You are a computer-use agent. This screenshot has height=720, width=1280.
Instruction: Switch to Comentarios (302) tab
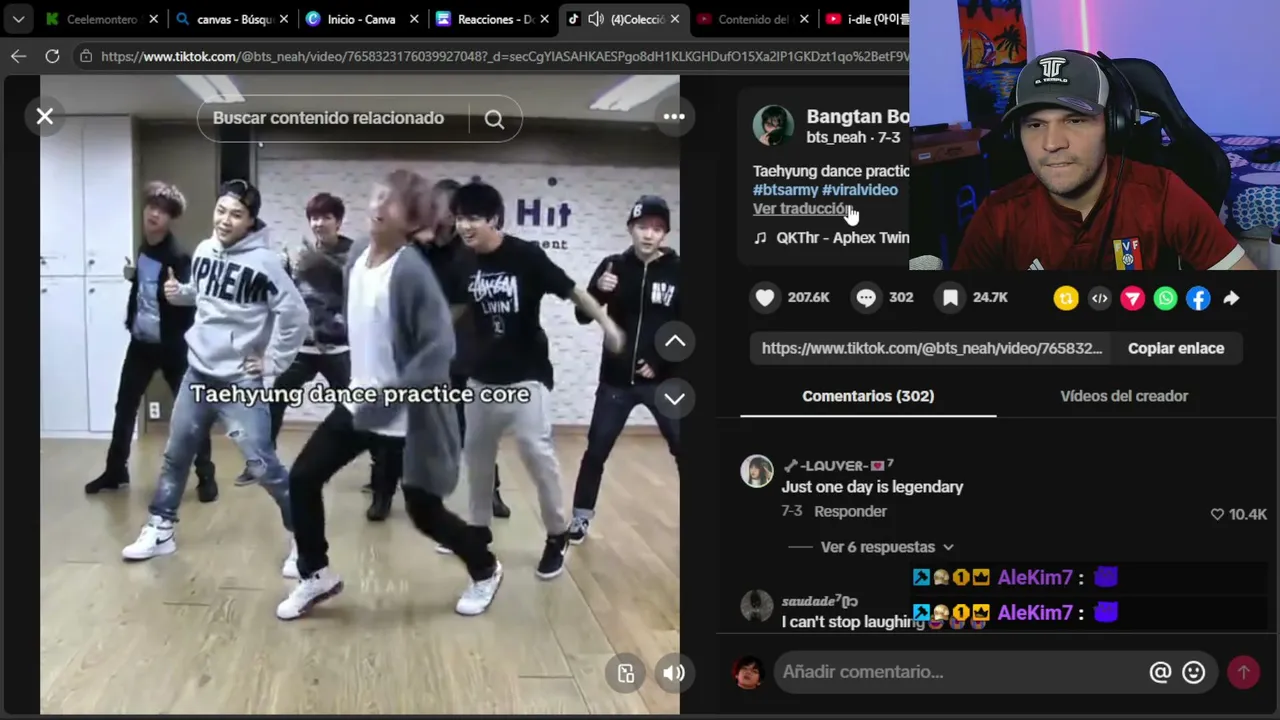pos(868,396)
